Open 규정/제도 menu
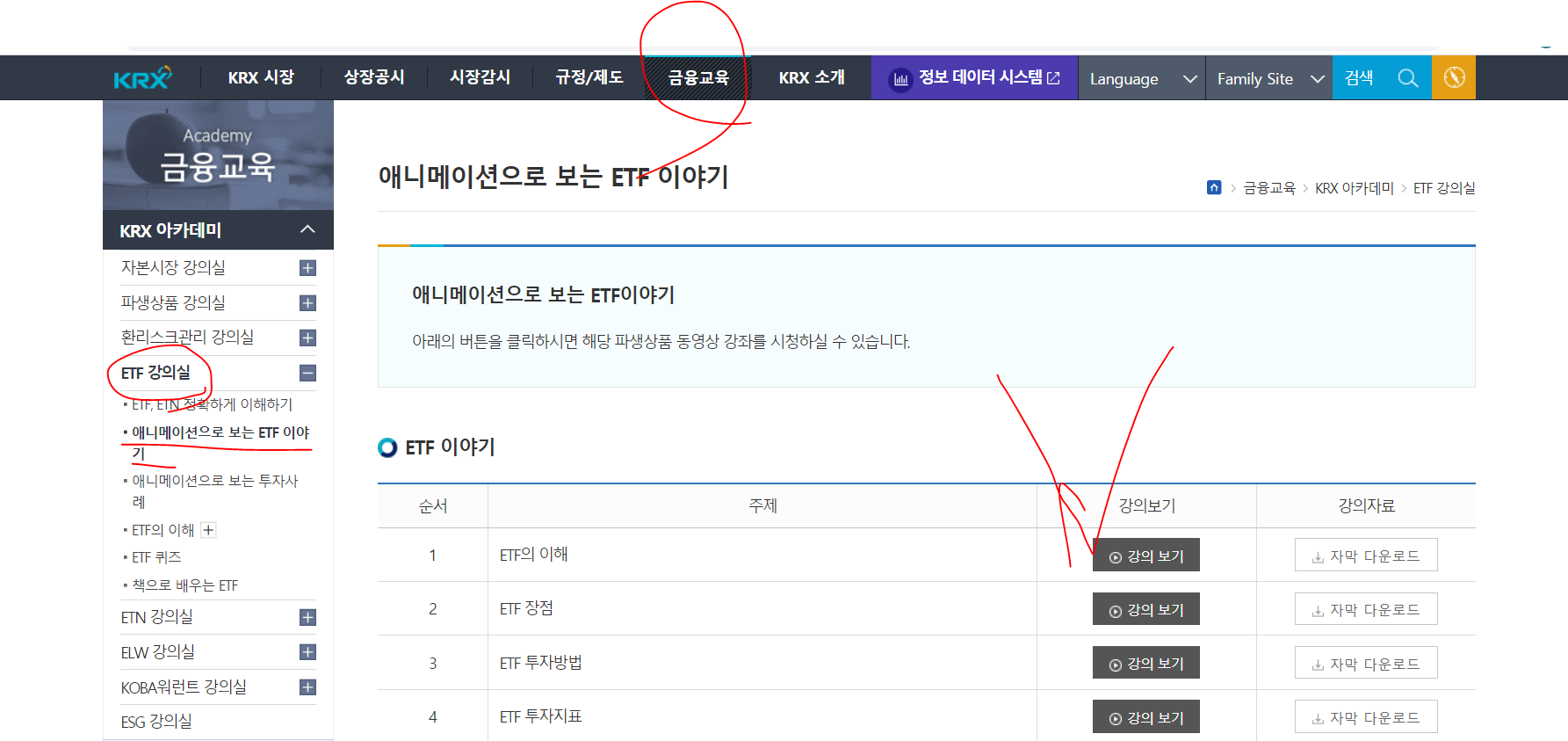Viewport: 1568px width, 741px height. 589,77
